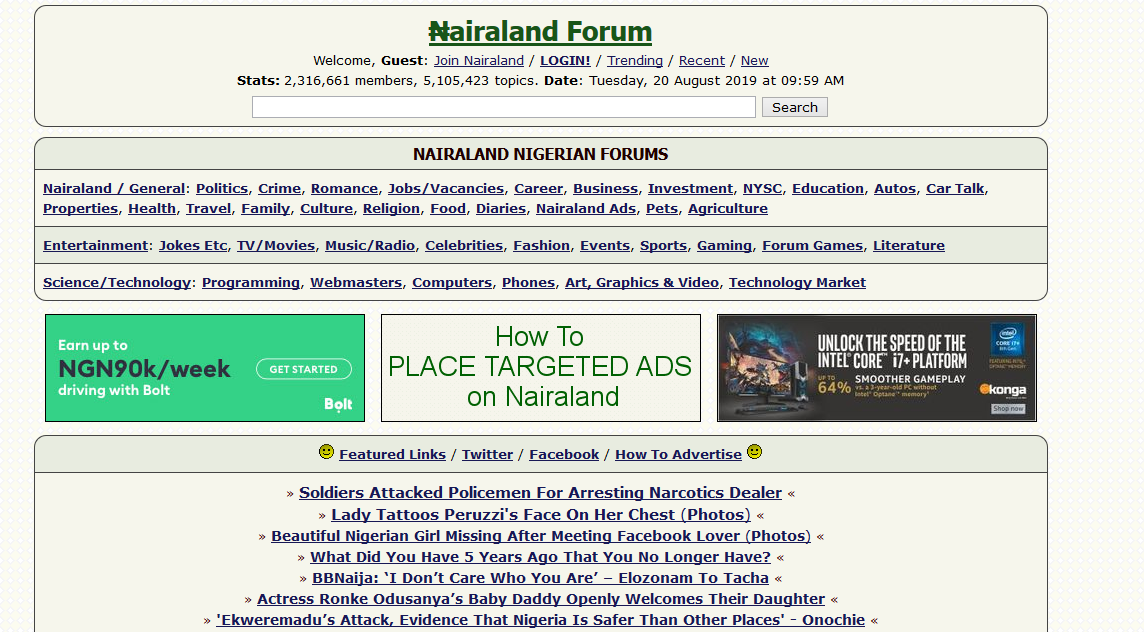1144x632 pixels.
Task: Open the Join Nairaland link
Action: (479, 61)
